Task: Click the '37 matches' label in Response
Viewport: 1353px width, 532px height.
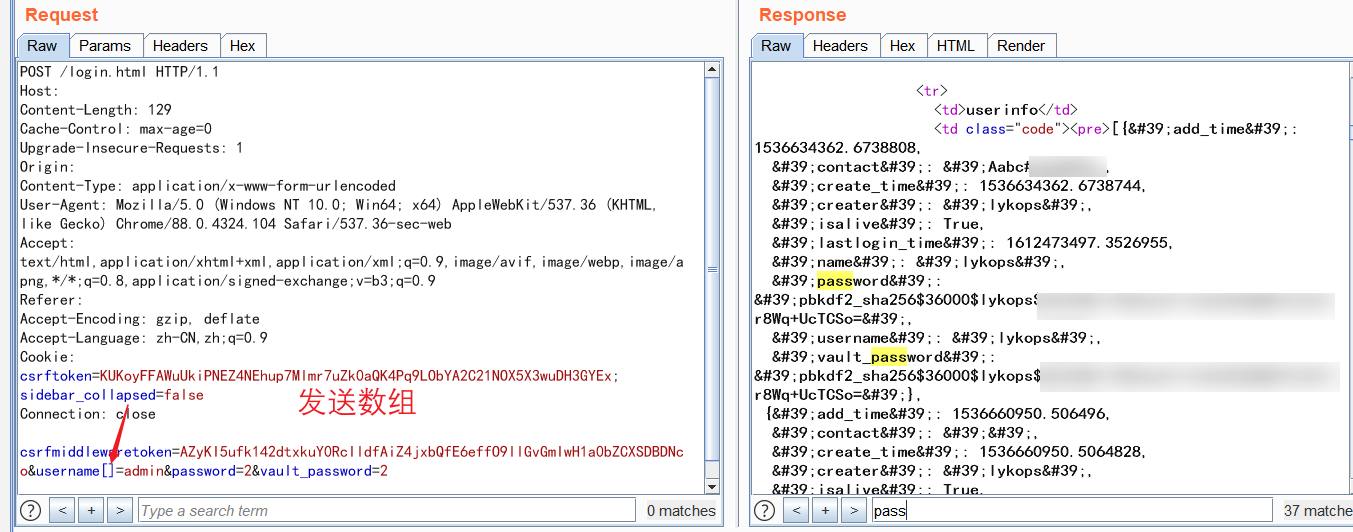Action: click(x=1318, y=511)
